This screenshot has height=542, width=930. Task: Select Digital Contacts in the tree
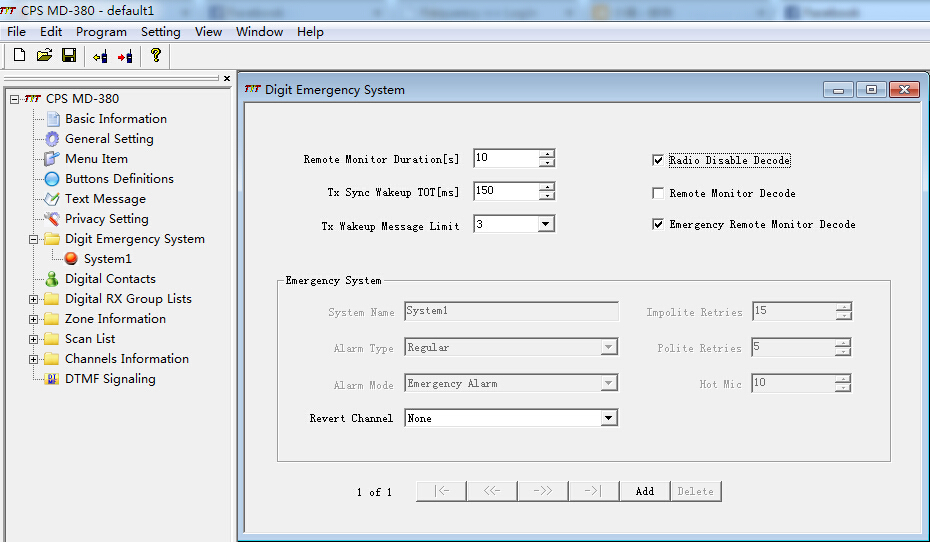click(x=110, y=279)
